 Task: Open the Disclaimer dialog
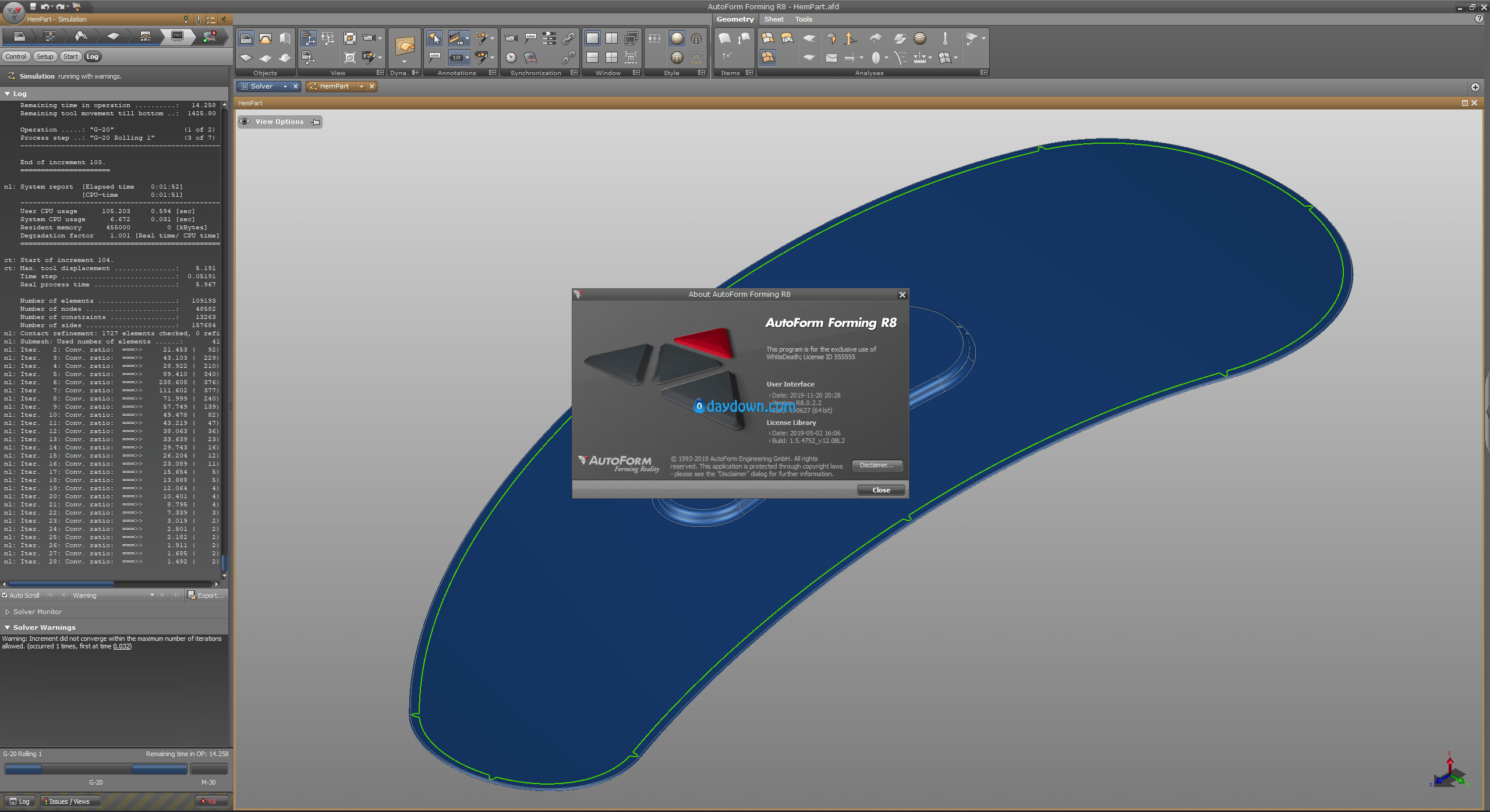pyautogui.click(x=877, y=465)
